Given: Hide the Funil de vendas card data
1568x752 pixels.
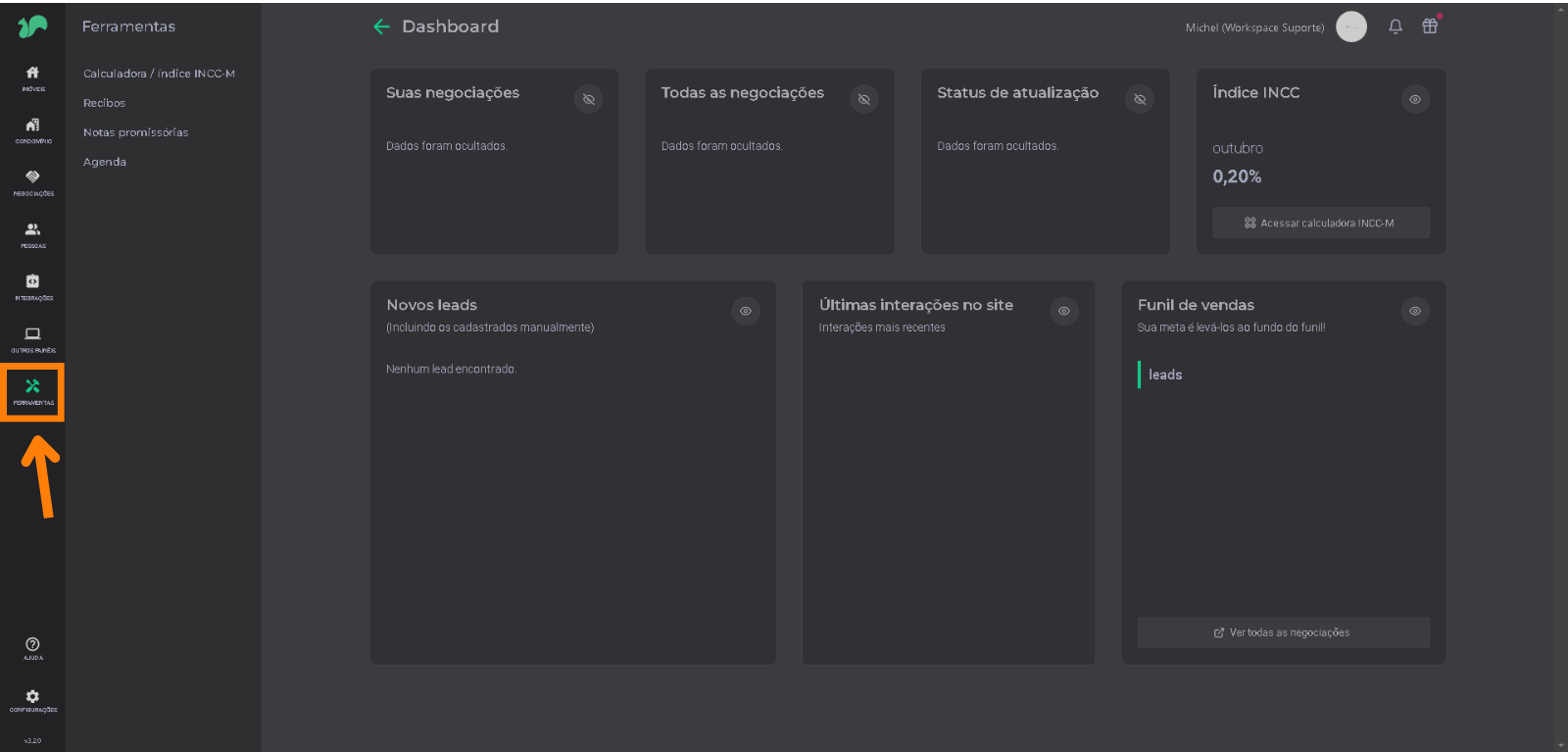Looking at the screenshot, I should (x=1415, y=311).
